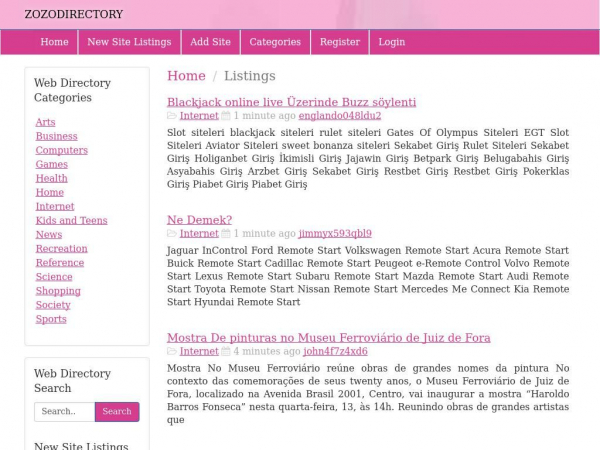Open user john4f7z4xd6 profile
Viewport: 600px width, 450px height.
click(336, 351)
